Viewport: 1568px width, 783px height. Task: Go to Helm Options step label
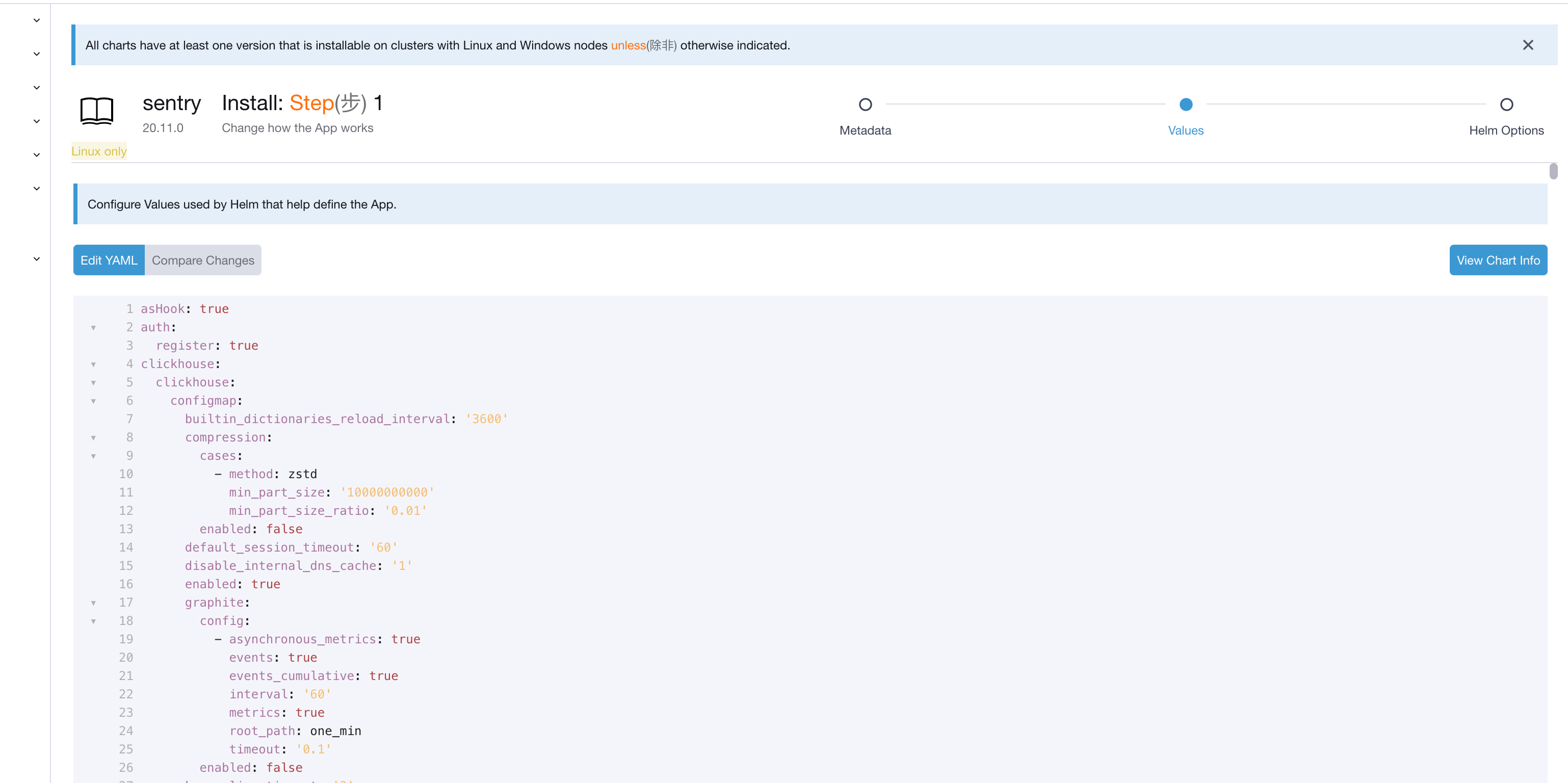pyautogui.click(x=1506, y=130)
